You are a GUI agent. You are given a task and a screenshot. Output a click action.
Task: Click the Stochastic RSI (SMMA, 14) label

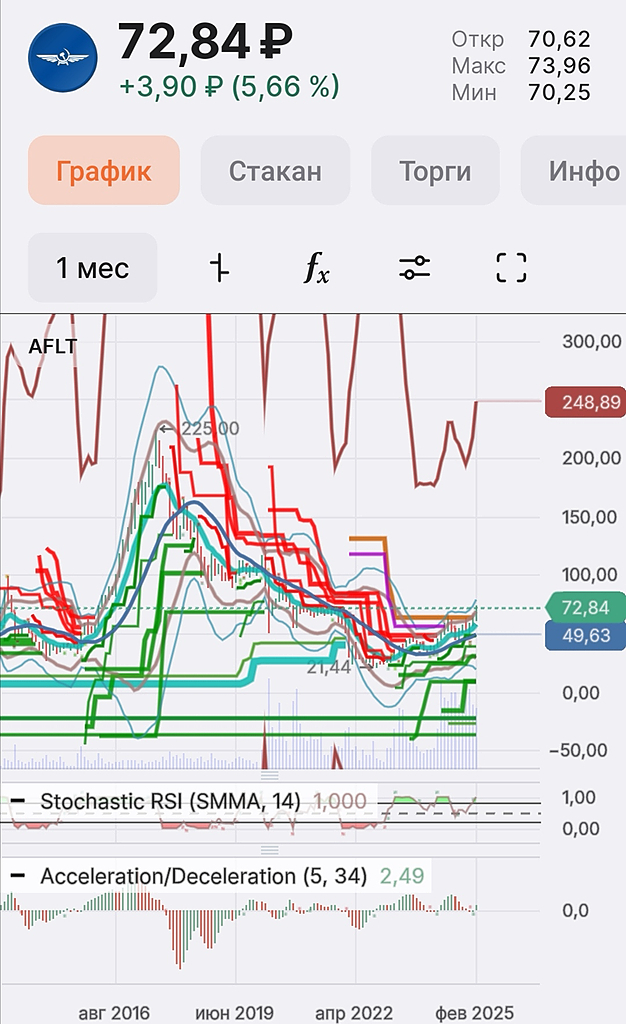click(x=170, y=801)
